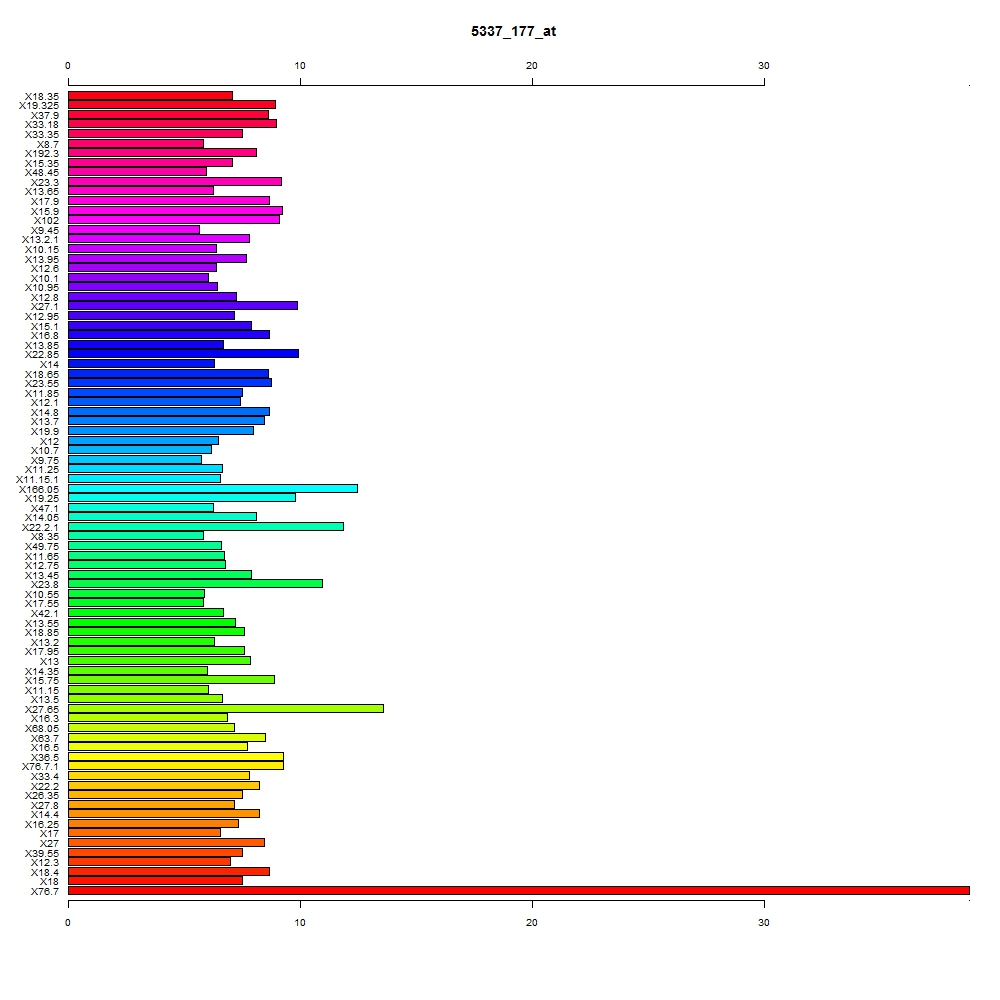Click the chart title 5337_177_at

pos(513,31)
